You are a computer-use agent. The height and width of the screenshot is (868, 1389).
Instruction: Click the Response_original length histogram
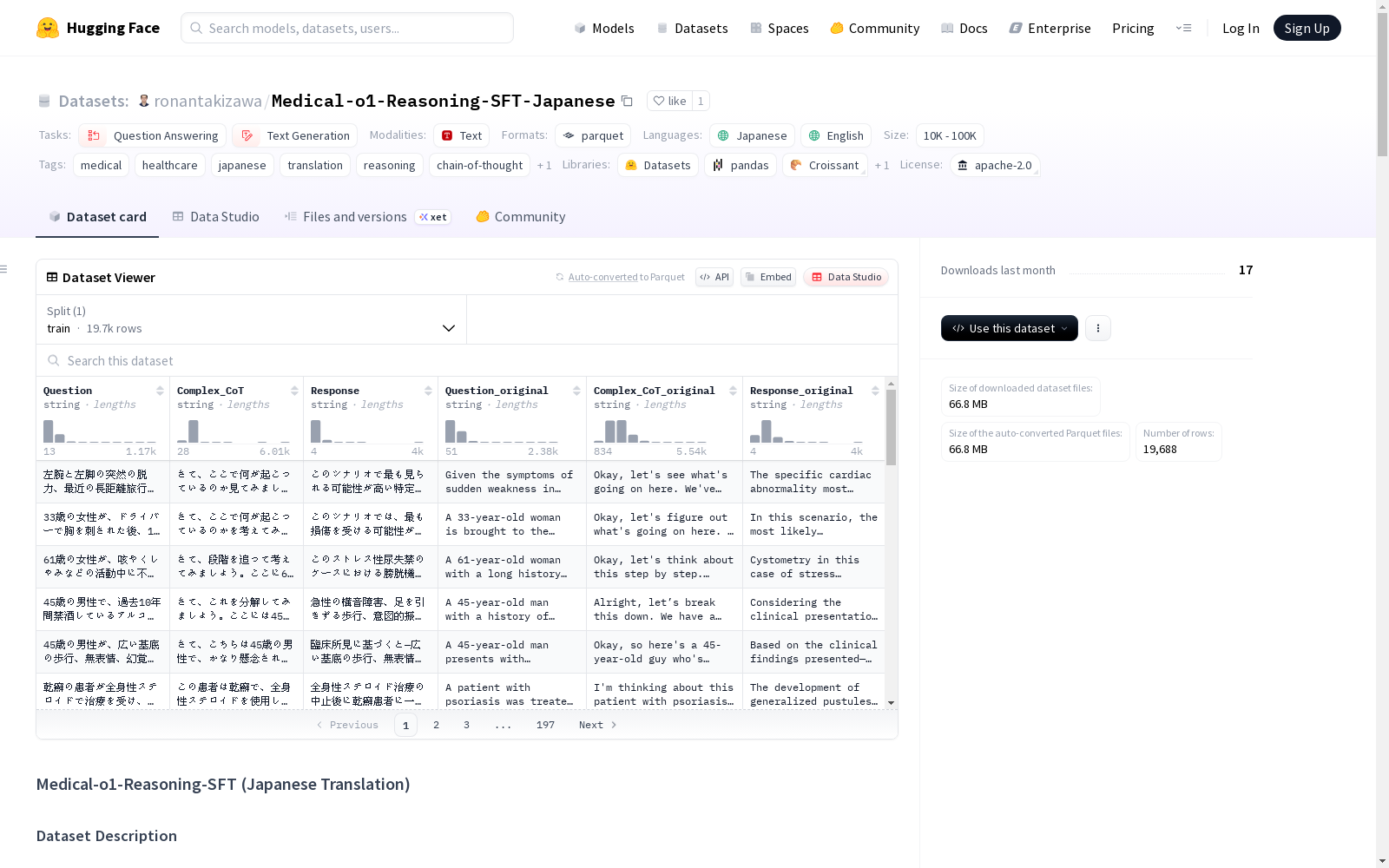pyautogui.click(x=806, y=431)
